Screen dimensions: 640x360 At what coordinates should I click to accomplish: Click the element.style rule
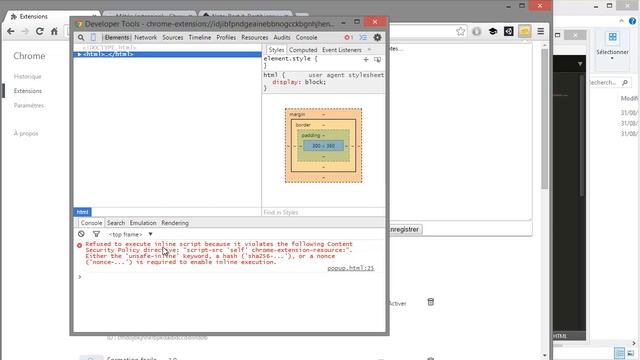click(291, 59)
